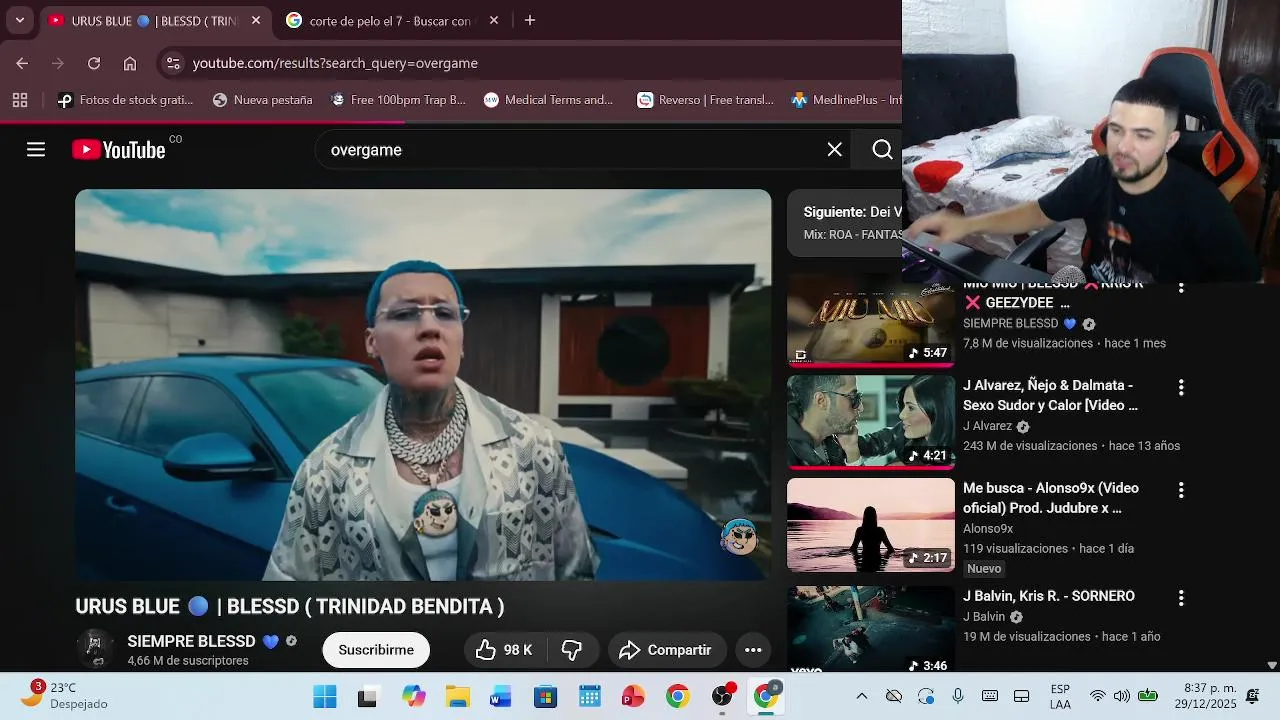1280x720 pixels.
Task: Open options for MIO MIO video
Action: (1181, 289)
